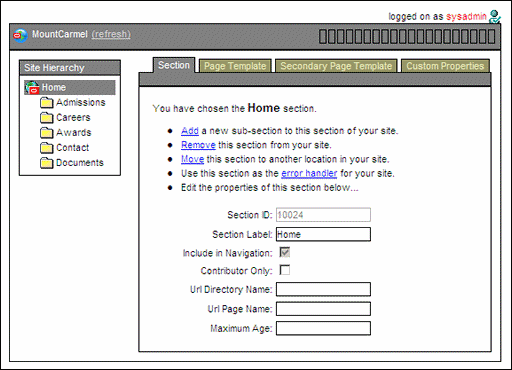Click the Contact folder icon
The width and height of the screenshot is (512, 370).
pos(47,148)
